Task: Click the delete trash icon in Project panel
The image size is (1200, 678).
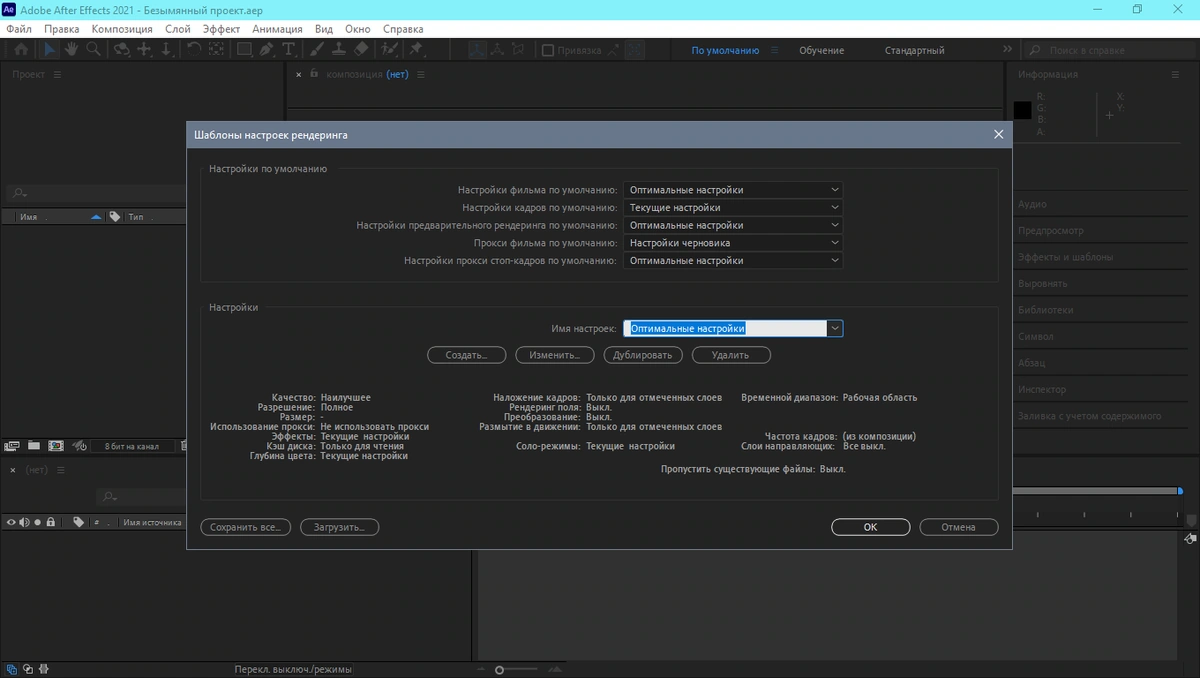Action: pos(184,445)
